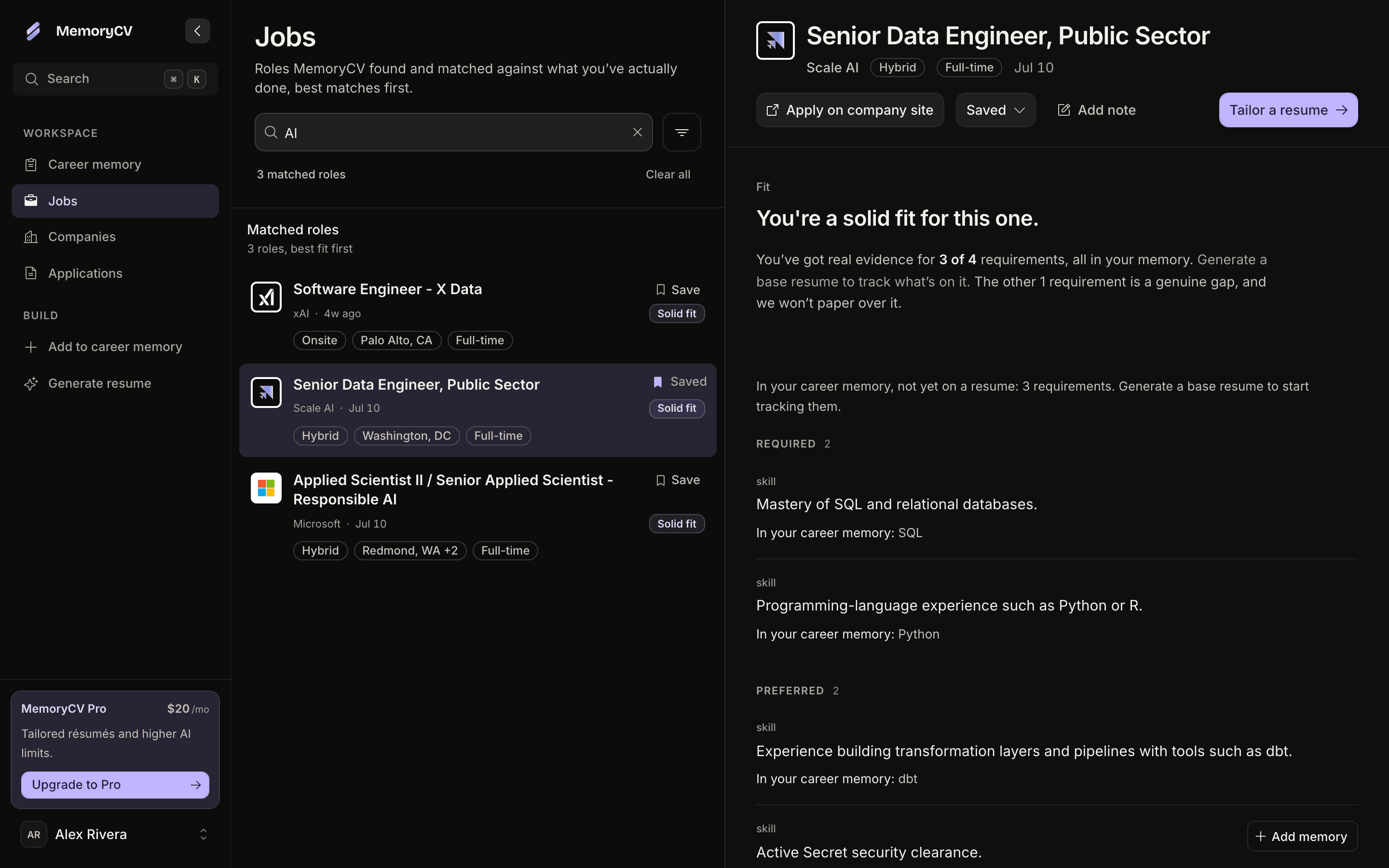Click the Solid fit badge on the Microsoft role
This screenshot has width=1389, height=868.
click(677, 524)
